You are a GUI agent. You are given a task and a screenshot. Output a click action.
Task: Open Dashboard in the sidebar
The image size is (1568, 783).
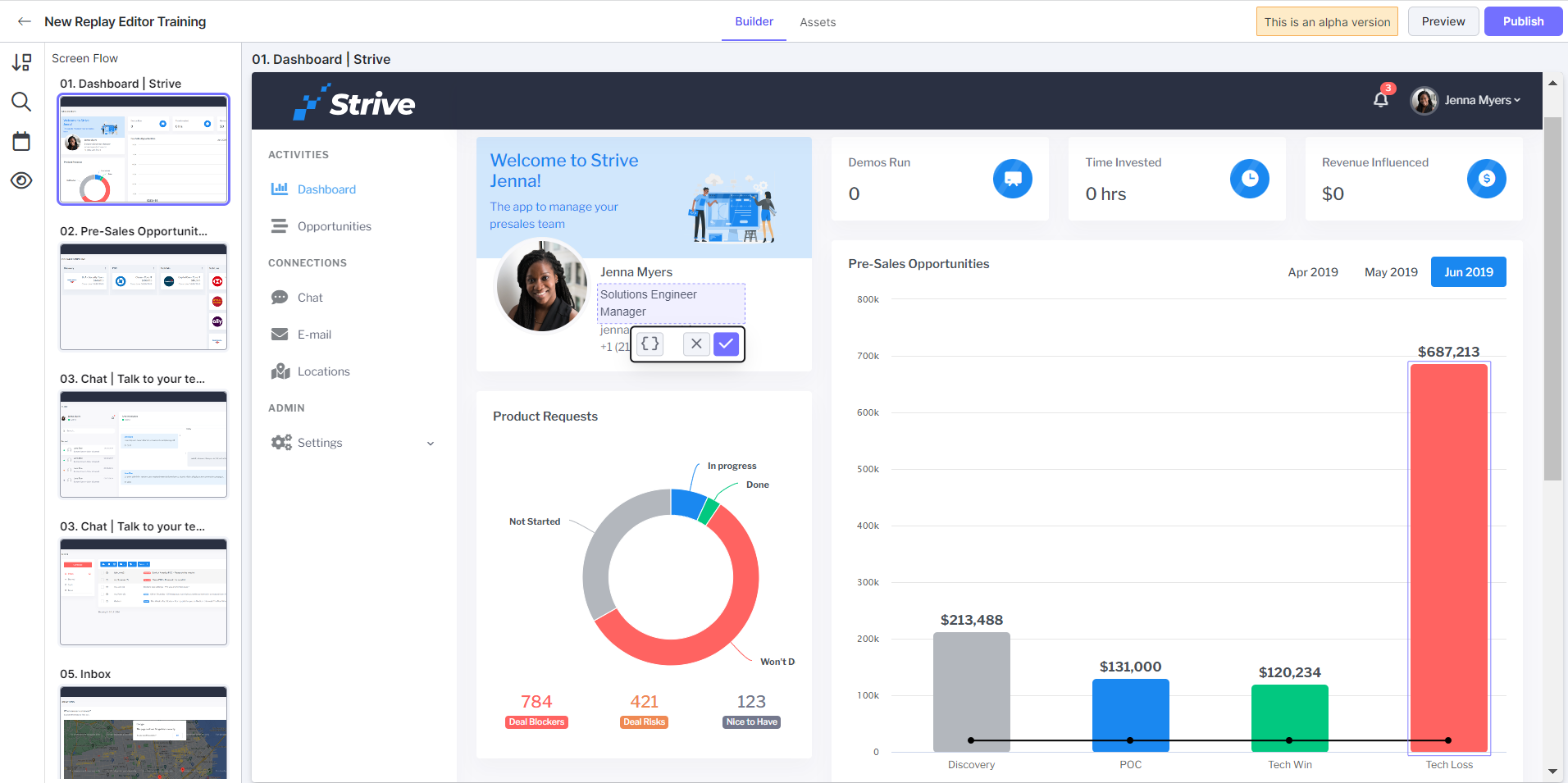326,189
